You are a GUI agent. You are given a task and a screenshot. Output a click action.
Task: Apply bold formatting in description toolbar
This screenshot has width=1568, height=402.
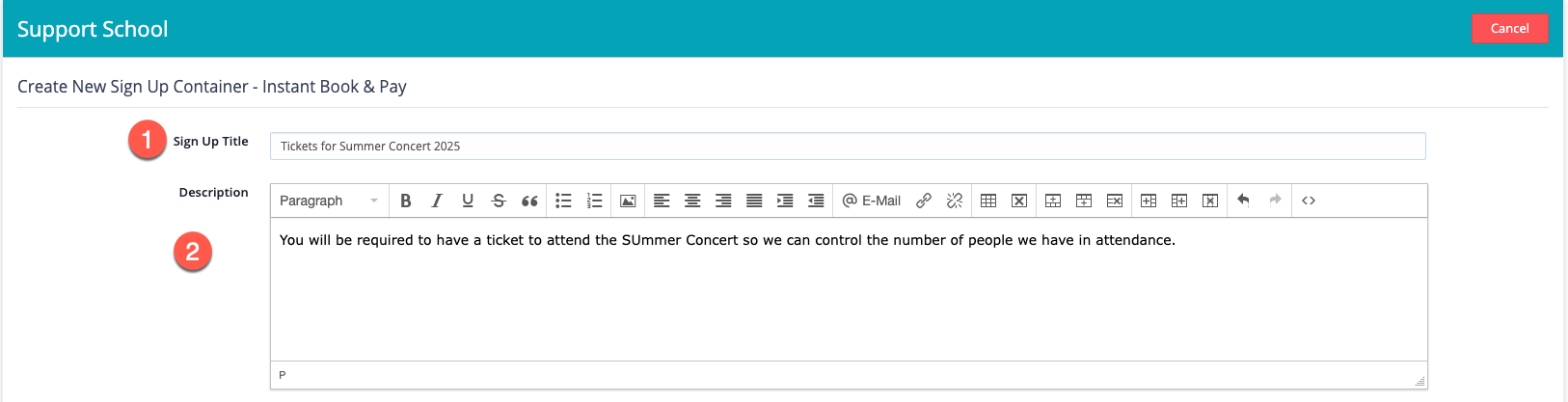click(406, 201)
